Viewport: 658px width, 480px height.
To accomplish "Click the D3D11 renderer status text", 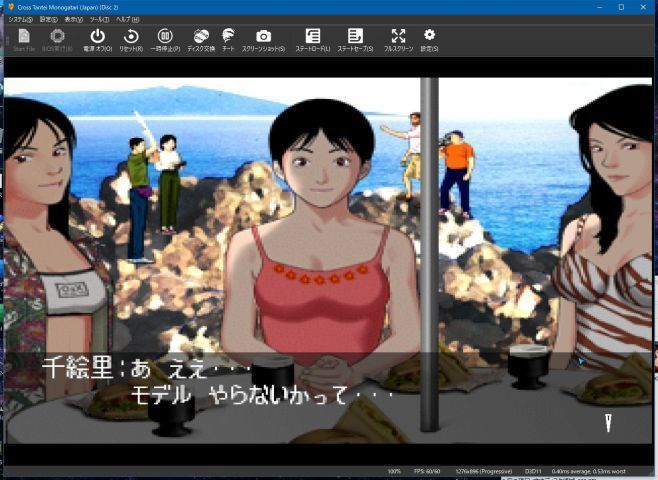I will click(533, 471).
